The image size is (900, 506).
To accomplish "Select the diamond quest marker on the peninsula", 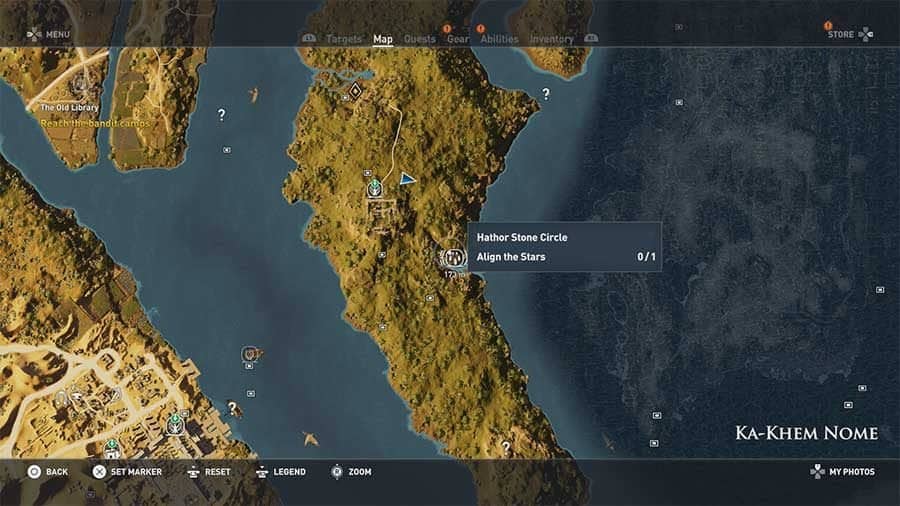I will (x=355, y=91).
